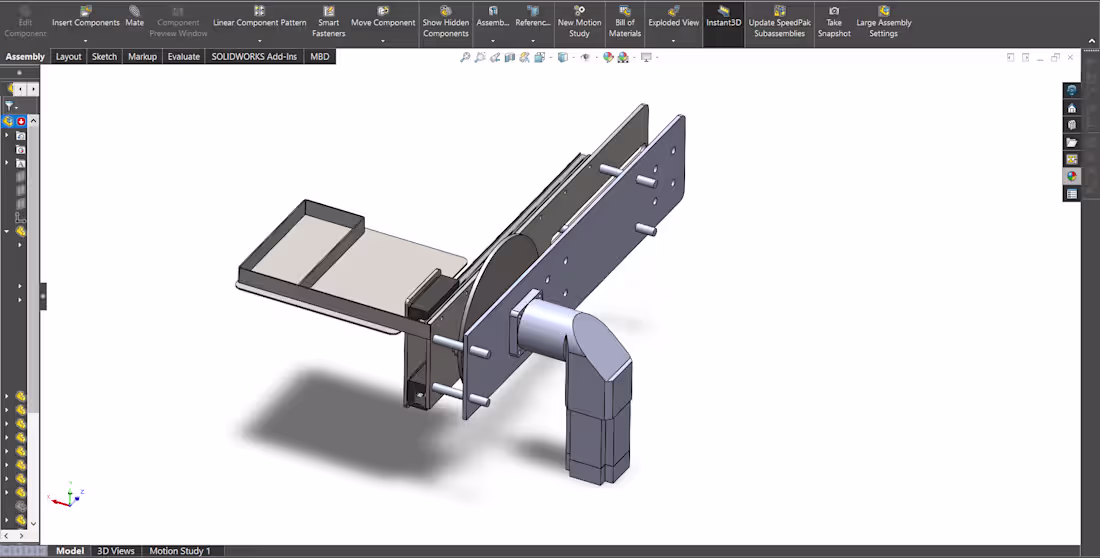Open the Insert Components tool
Screen dimensions: 1100x558
(86, 21)
